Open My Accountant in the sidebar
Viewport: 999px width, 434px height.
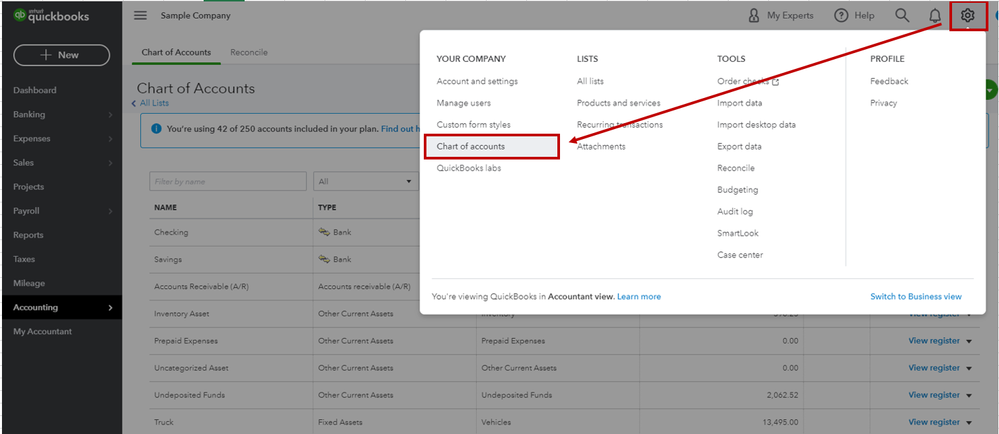(43, 331)
